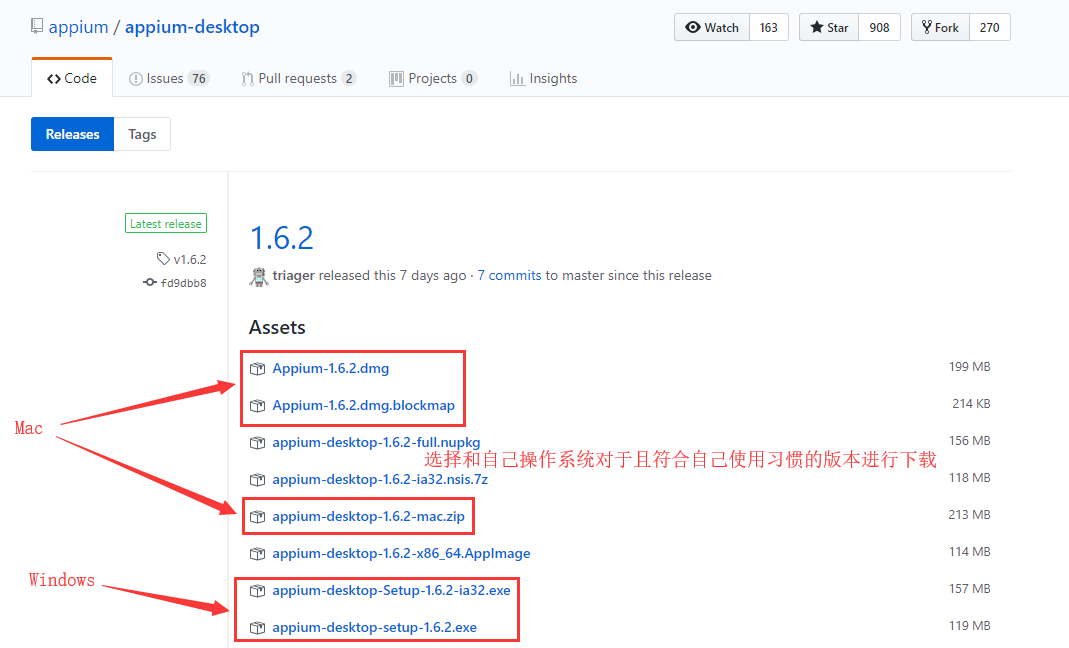The width and height of the screenshot is (1069, 648).
Task: Open the 163 watchers count
Action: [769, 27]
